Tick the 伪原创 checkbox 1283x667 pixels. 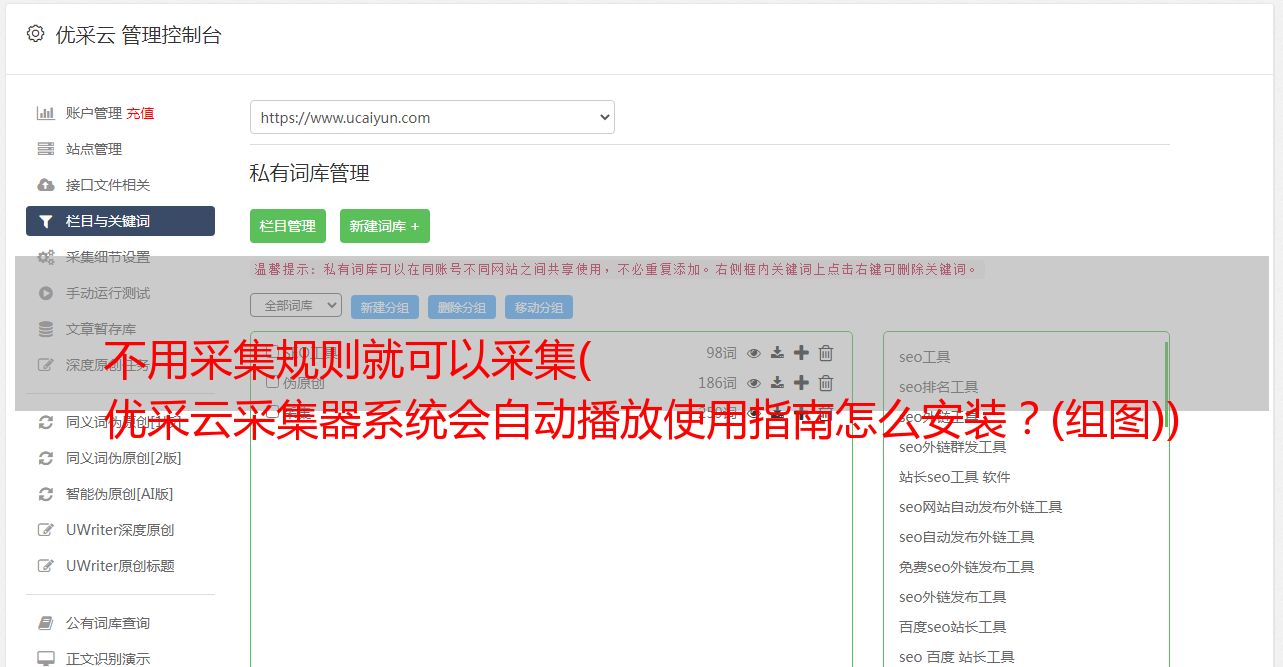(x=272, y=382)
